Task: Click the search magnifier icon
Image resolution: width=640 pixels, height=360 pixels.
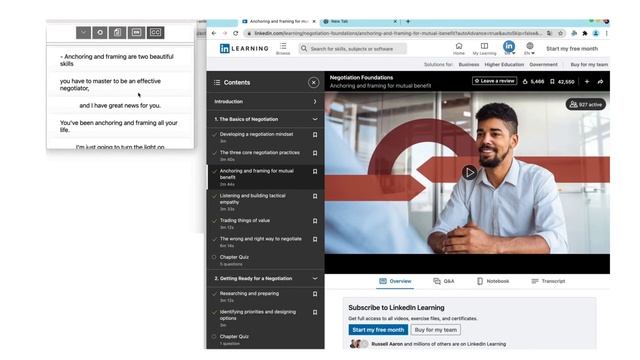Action: click(304, 49)
